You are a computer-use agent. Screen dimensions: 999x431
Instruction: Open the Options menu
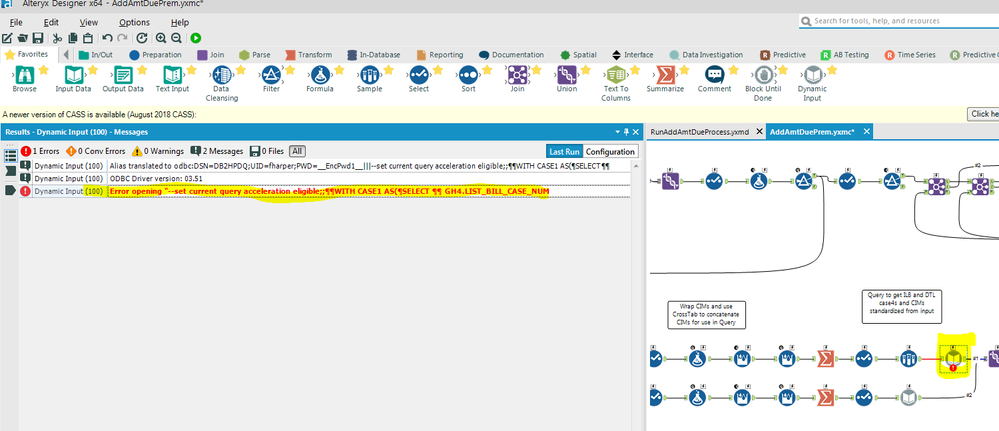pos(134,22)
